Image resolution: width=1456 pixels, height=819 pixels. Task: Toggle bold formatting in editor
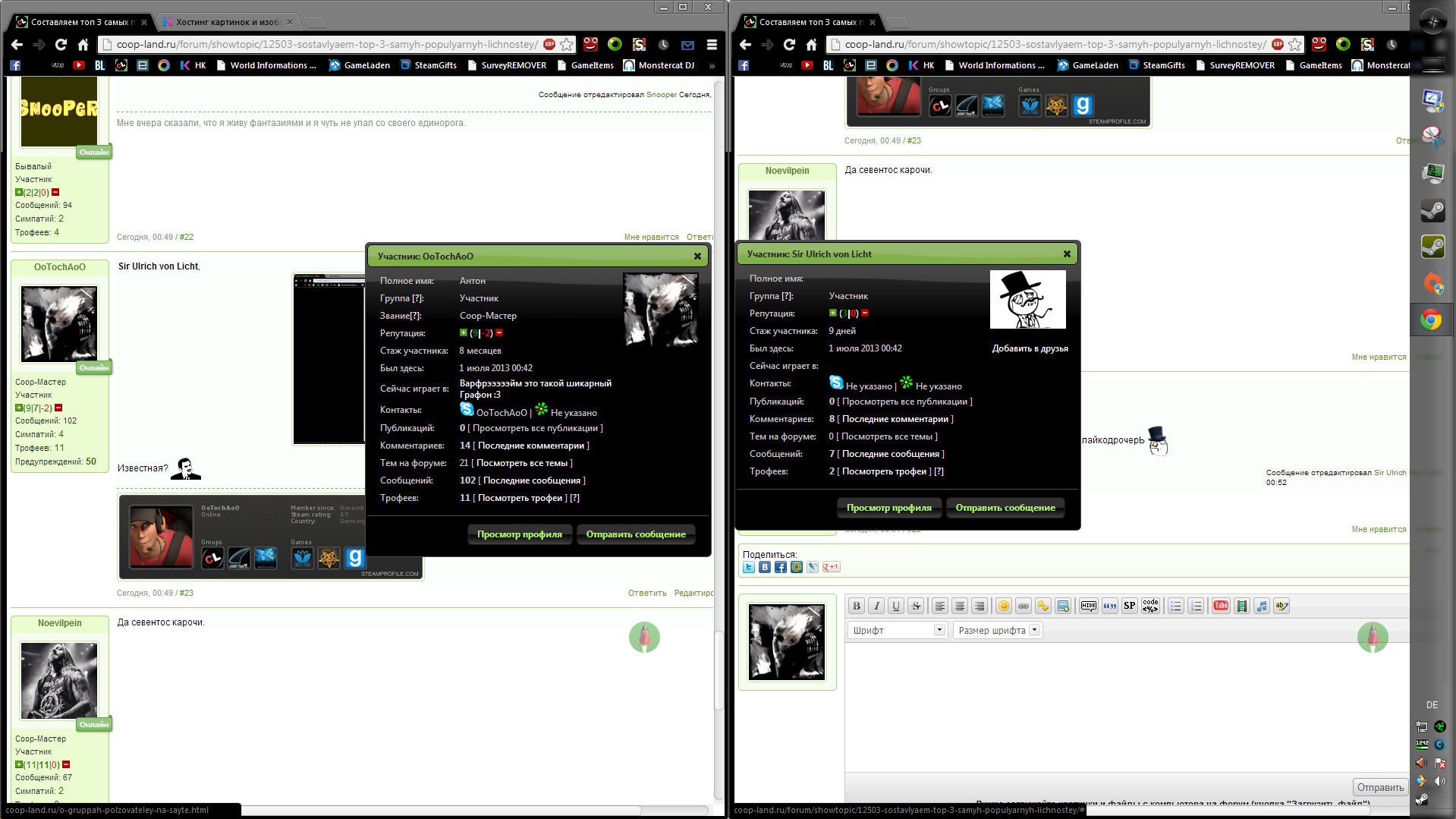coord(857,606)
